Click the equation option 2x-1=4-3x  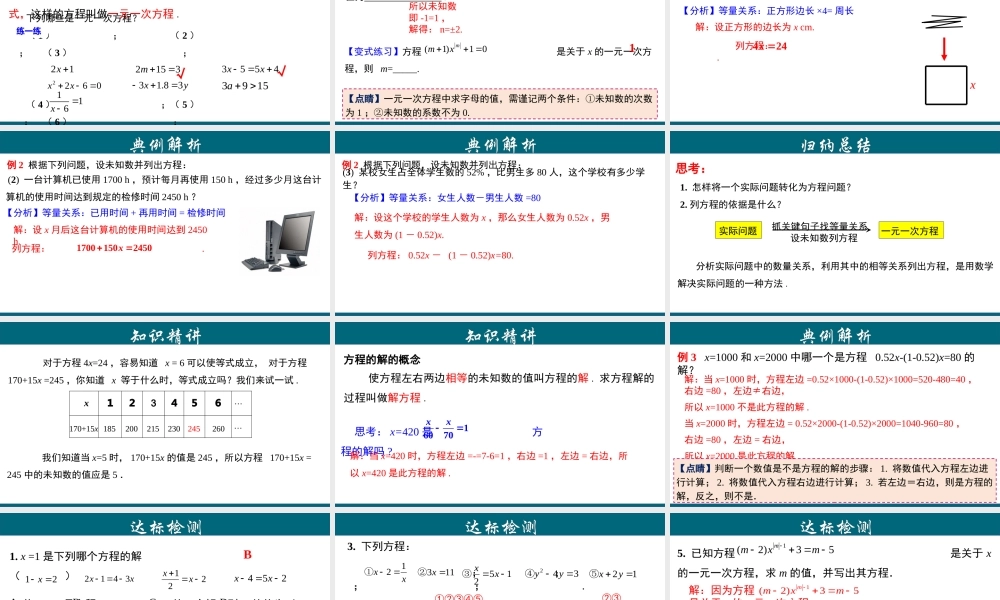click(109, 579)
